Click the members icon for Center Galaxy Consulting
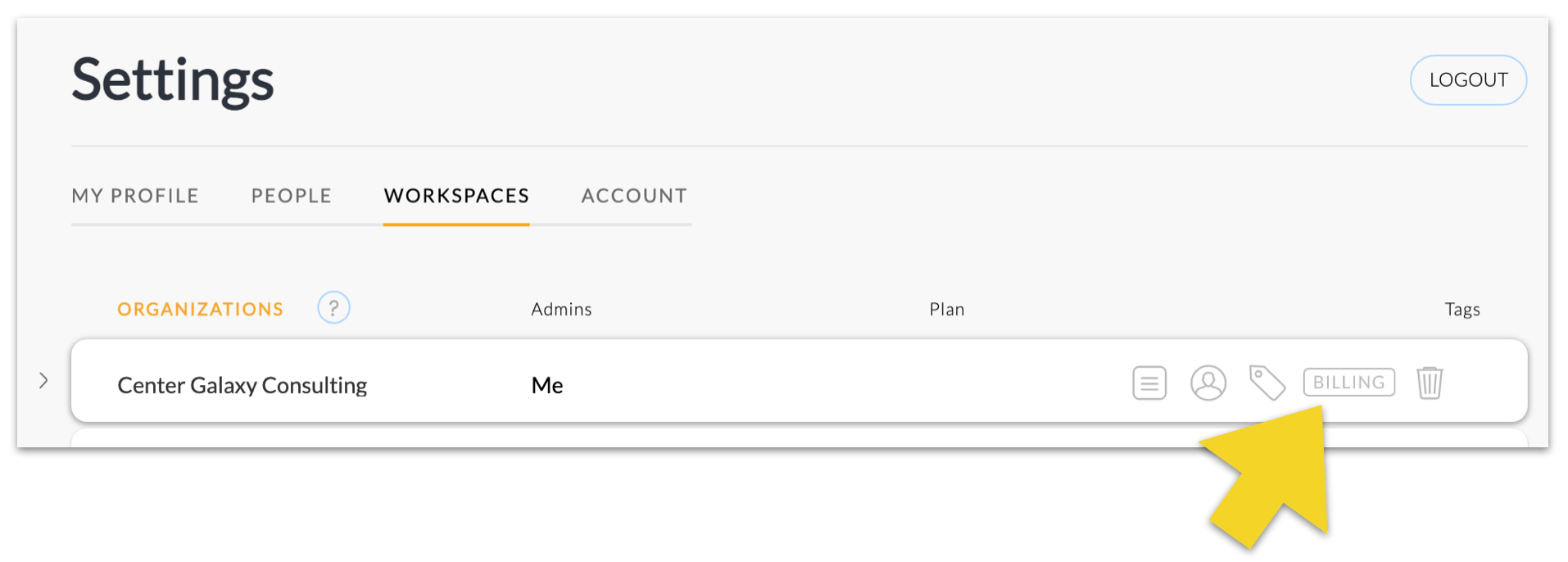The width and height of the screenshot is (1568, 562). point(1208,382)
